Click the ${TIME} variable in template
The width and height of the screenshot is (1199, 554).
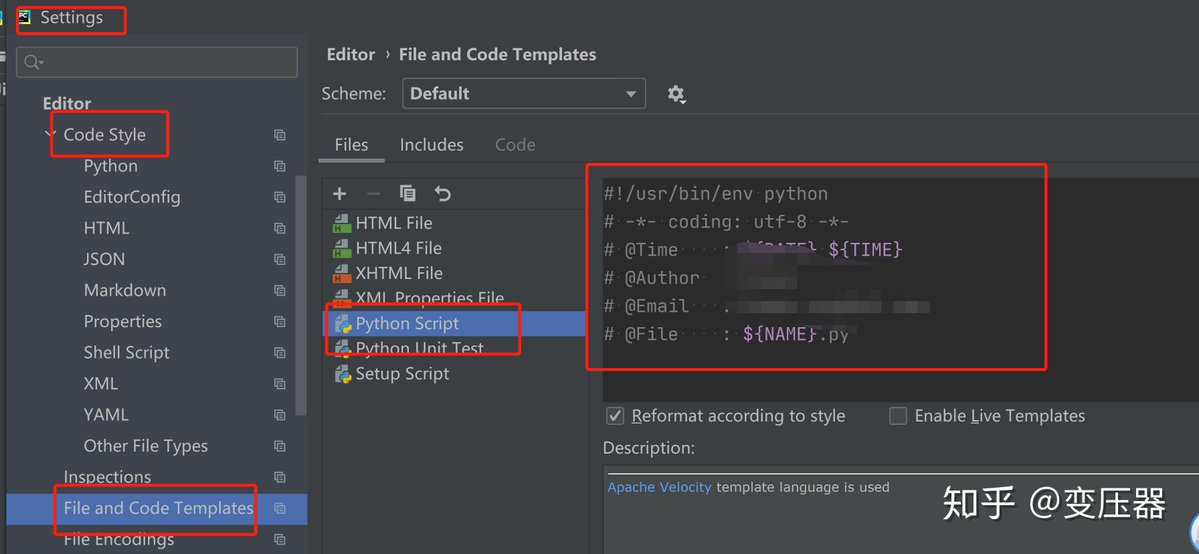[866, 250]
